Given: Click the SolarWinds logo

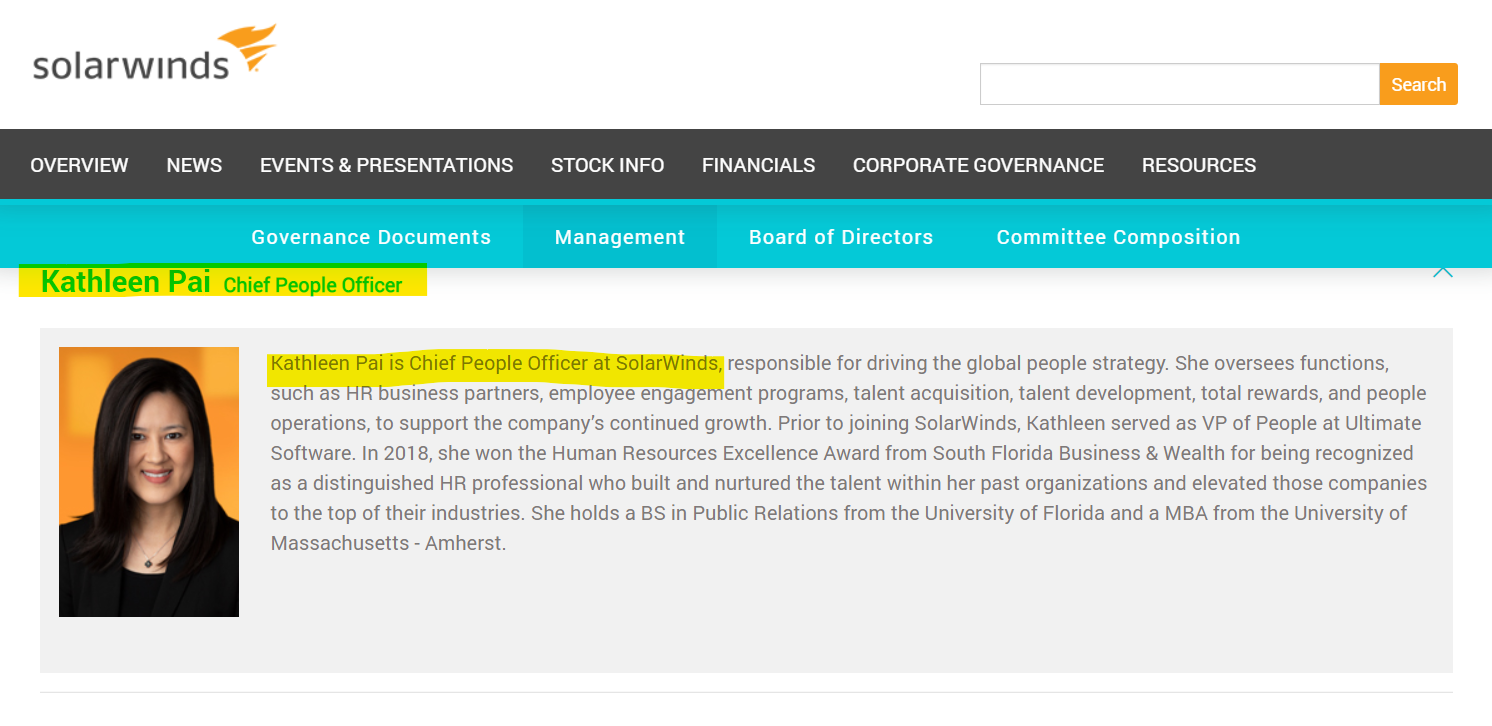Looking at the screenshot, I should (154, 54).
